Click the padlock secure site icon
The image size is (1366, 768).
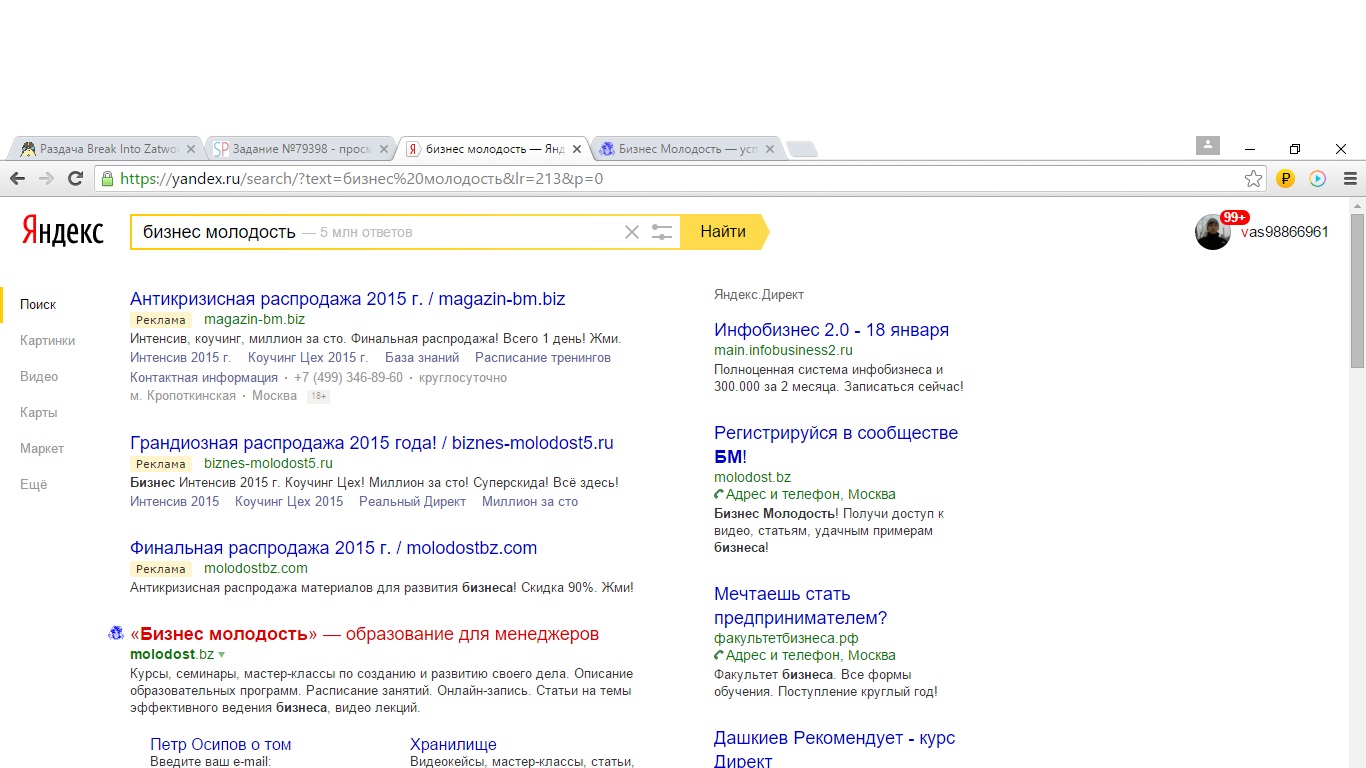pyautogui.click(x=107, y=179)
